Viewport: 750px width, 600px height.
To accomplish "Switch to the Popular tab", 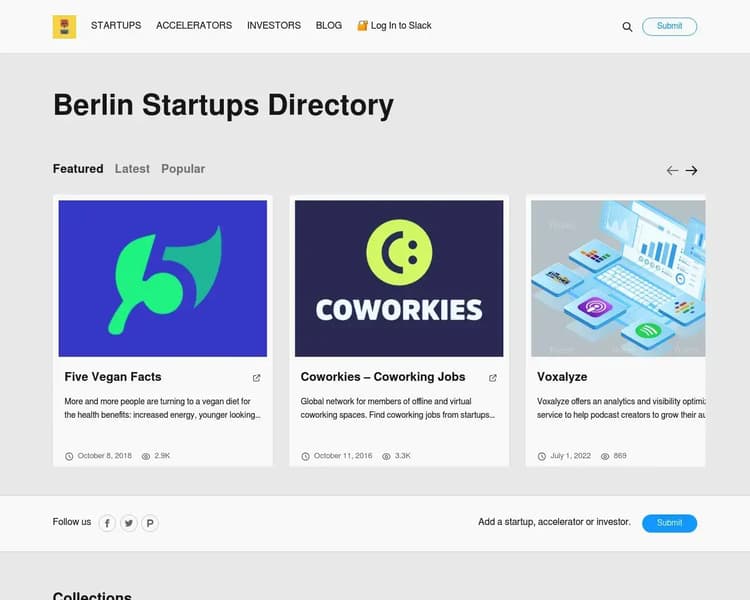I will coord(183,169).
